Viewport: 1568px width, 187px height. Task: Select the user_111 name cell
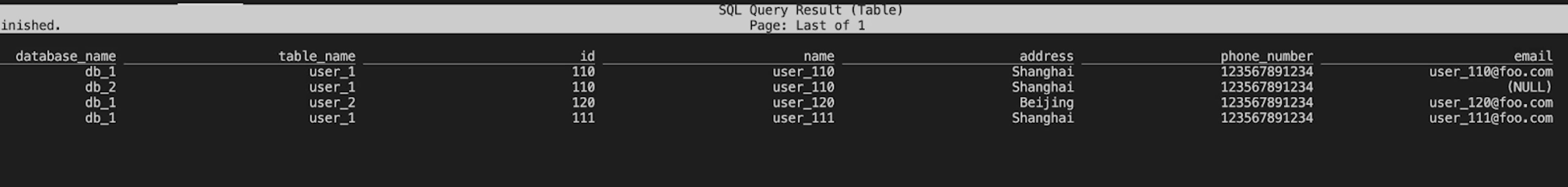tap(804, 118)
